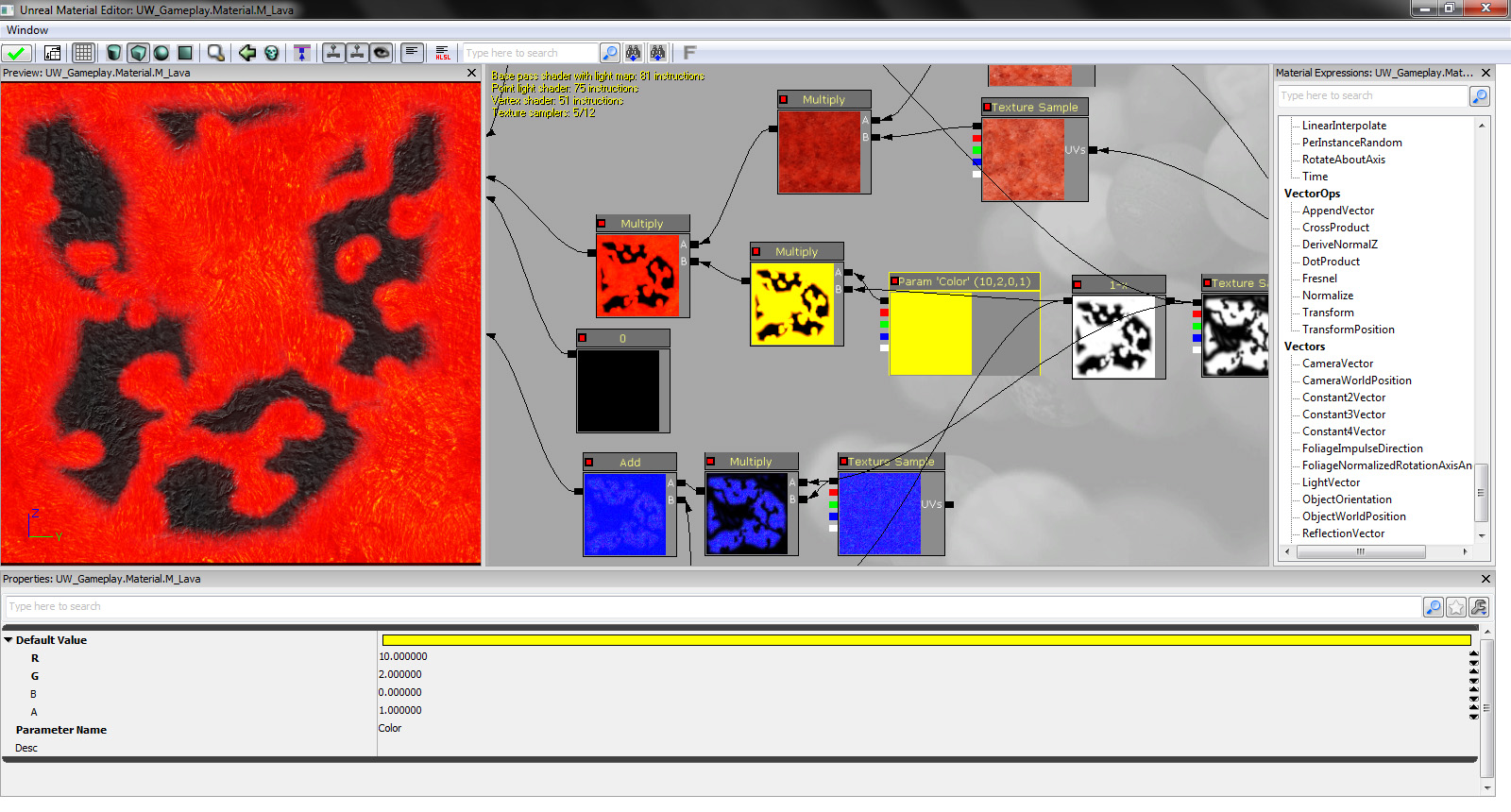Collapse the Default Value property group
Viewport: 1511px width, 812px height.
pyautogui.click(x=8, y=640)
